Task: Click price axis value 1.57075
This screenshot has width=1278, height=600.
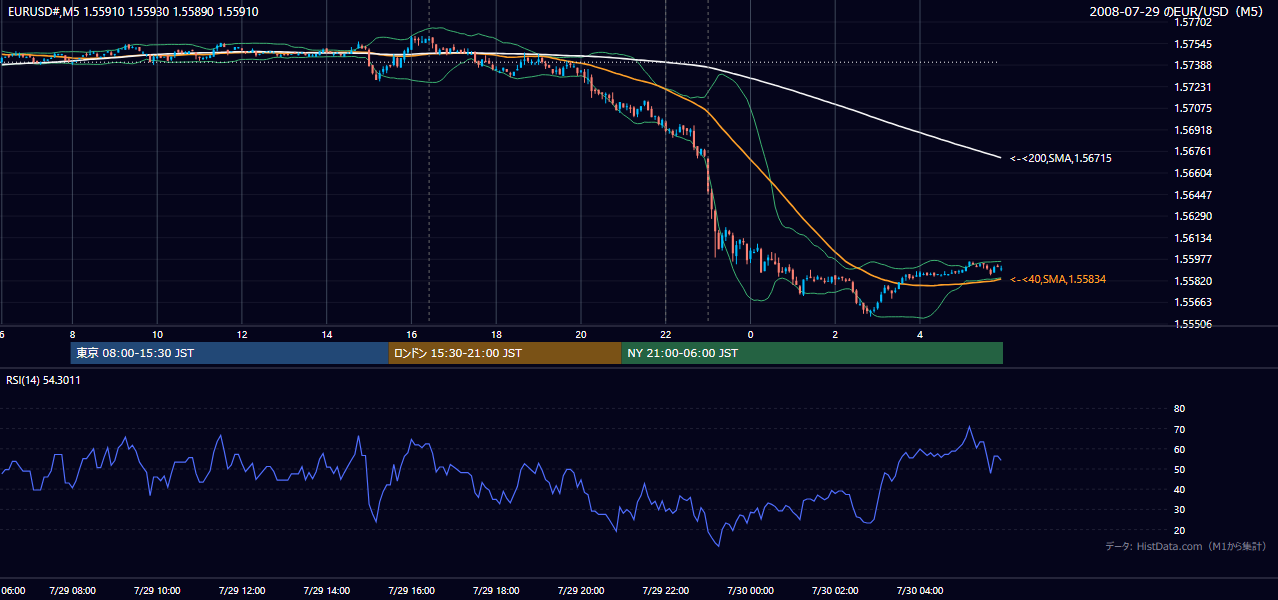Action: coord(1191,108)
